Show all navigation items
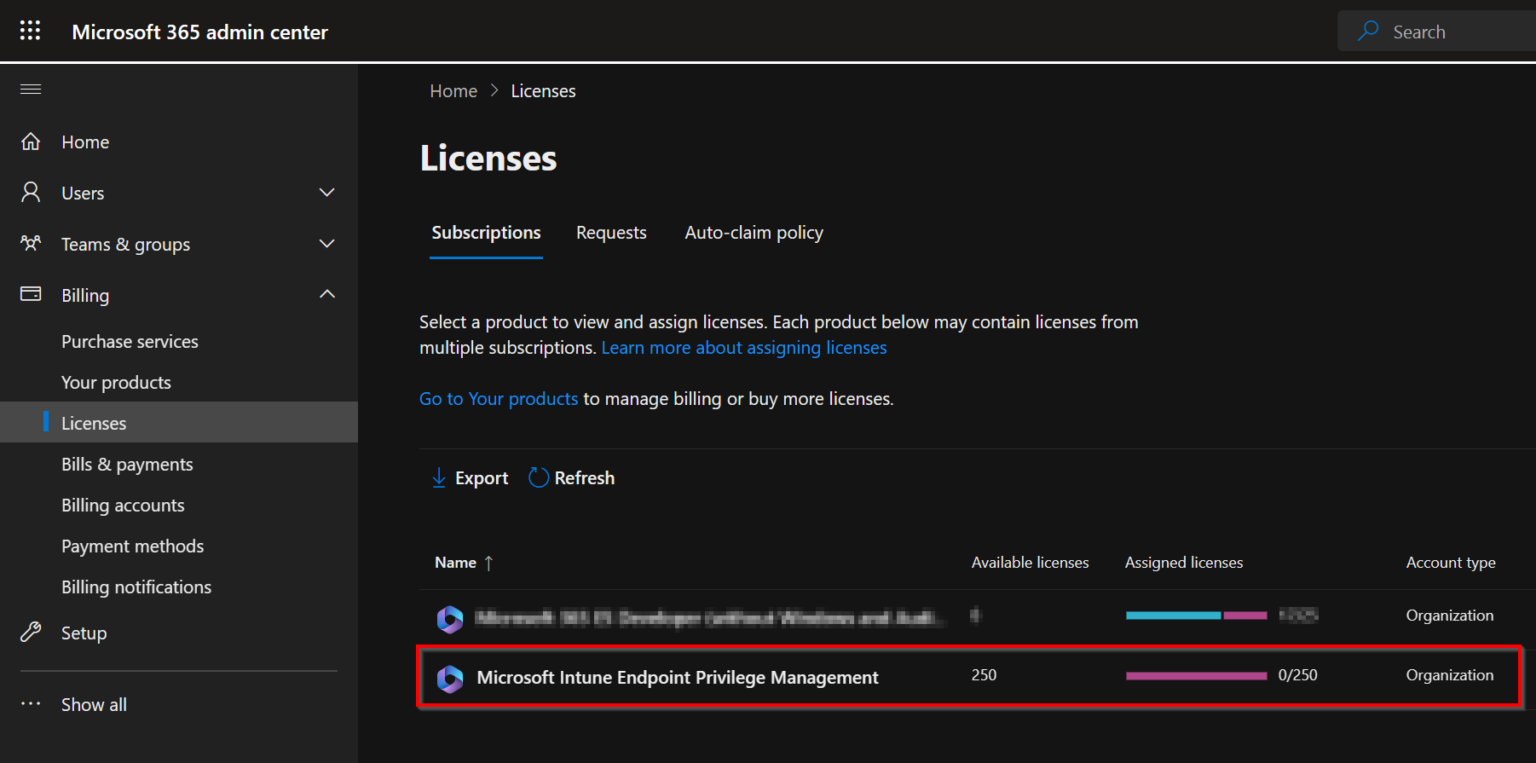Image resolution: width=1536 pixels, height=763 pixels. [93, 704]
